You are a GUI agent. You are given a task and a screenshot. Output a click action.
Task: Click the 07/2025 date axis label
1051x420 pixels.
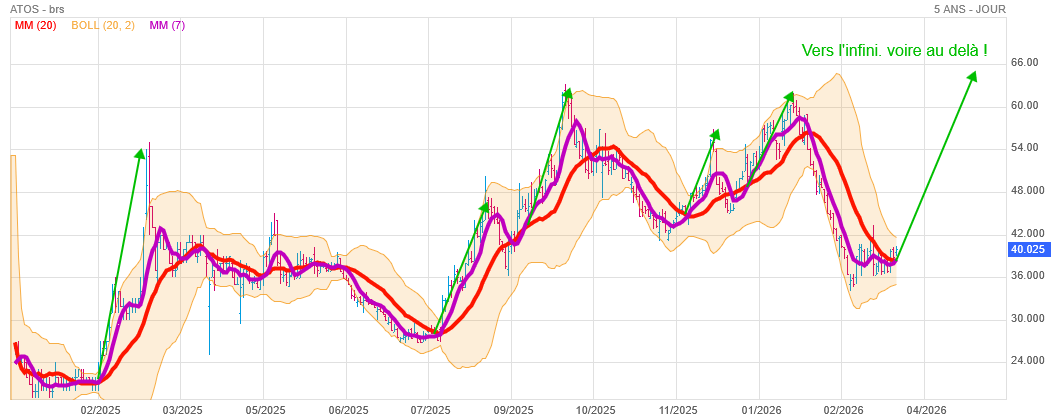[429, 409]
